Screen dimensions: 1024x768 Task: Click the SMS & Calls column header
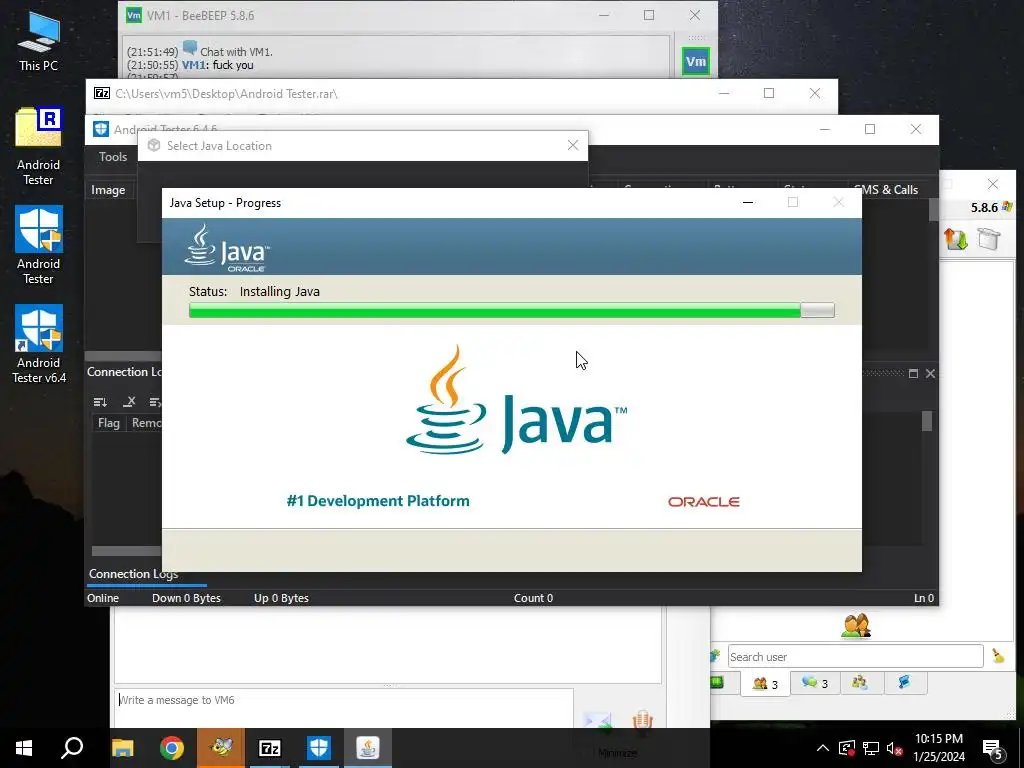point(886,189)
